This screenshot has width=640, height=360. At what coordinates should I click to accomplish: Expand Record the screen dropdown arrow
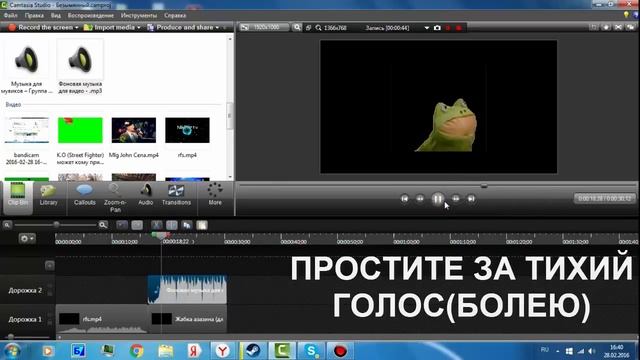[x=76, y=27]
